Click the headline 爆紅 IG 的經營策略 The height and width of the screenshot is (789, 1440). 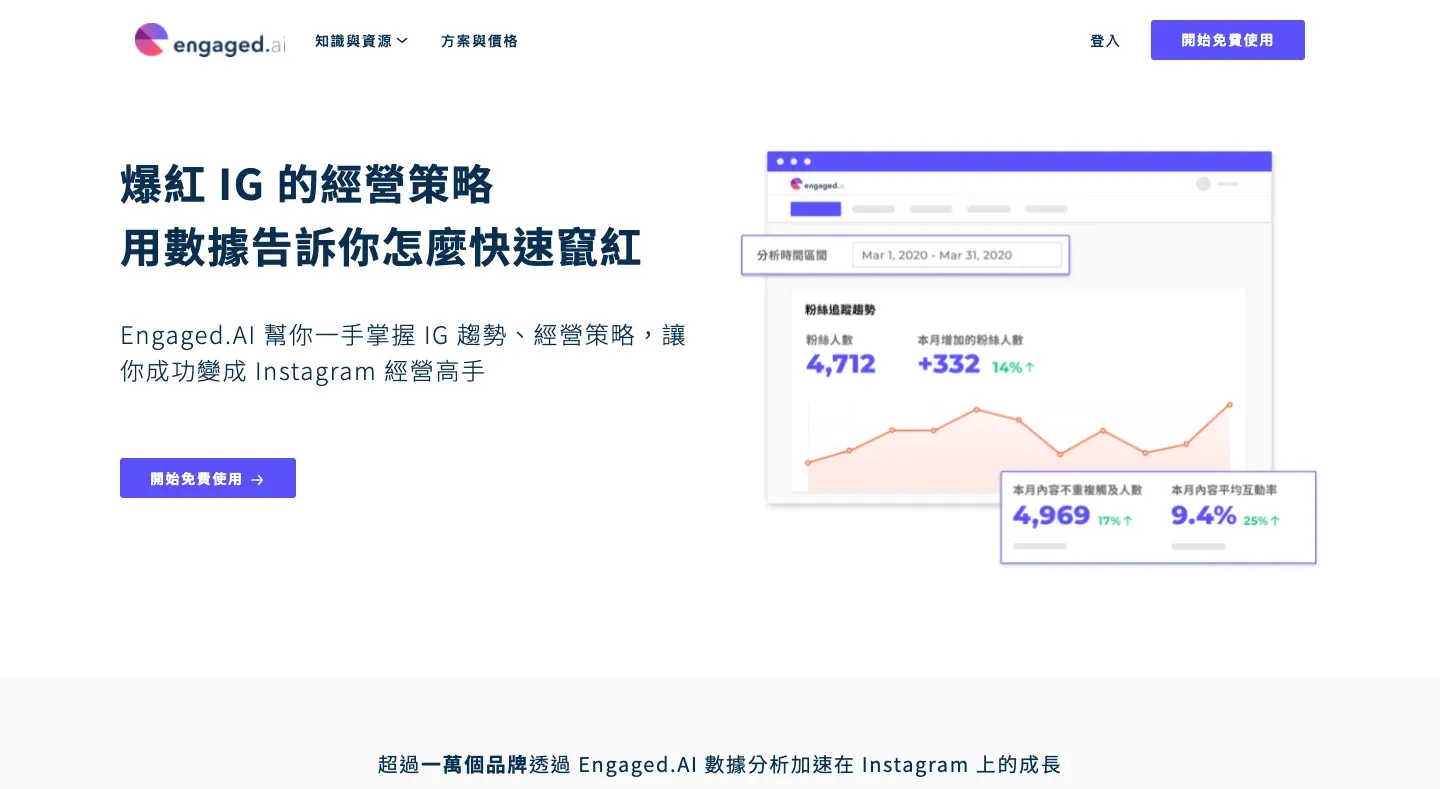[x=307, y=184]
